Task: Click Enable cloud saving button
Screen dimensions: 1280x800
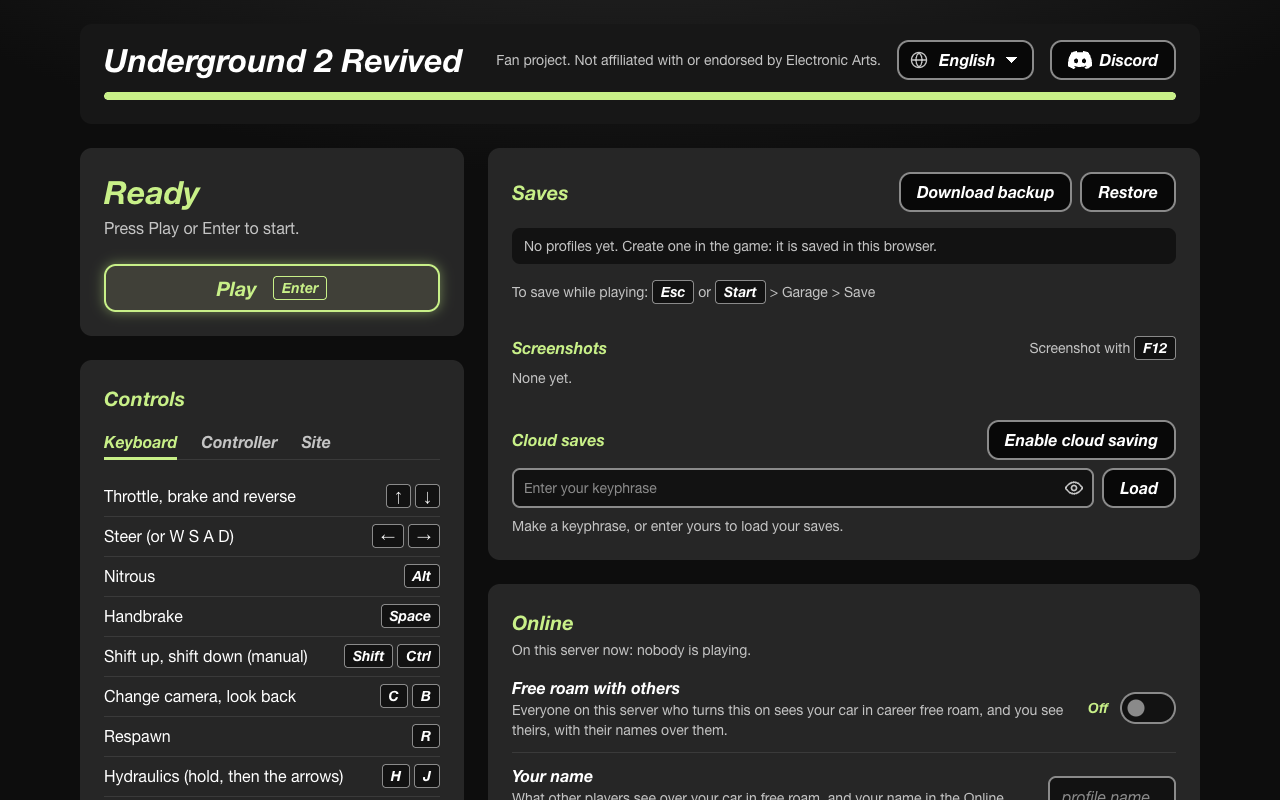Action: coord(1081,440)
